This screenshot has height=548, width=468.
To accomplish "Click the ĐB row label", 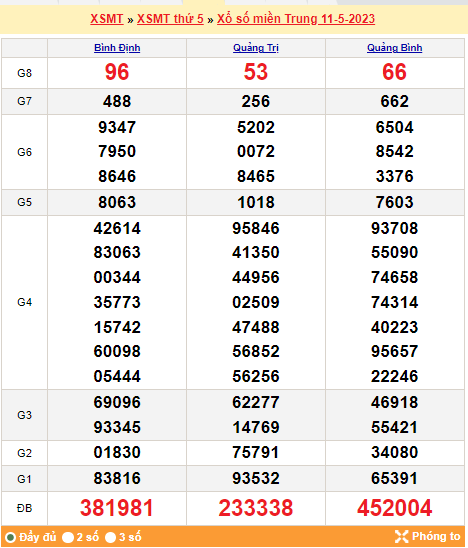I will coord(24,508).
